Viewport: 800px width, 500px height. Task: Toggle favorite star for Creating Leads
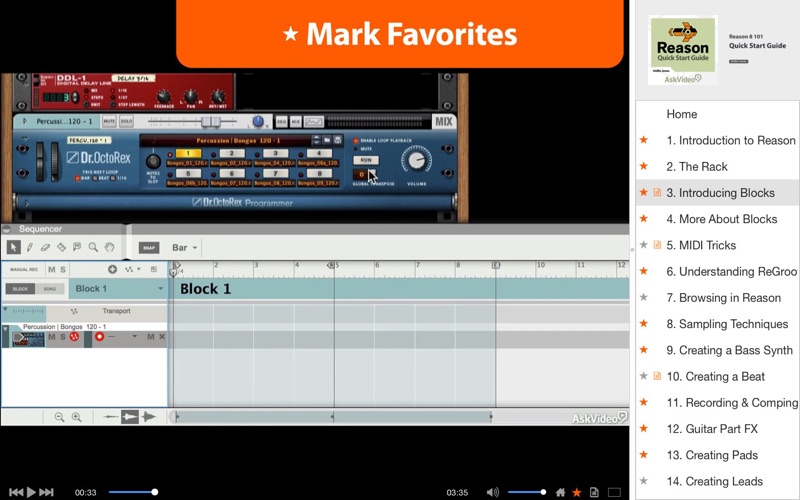[x=644, y=481]
